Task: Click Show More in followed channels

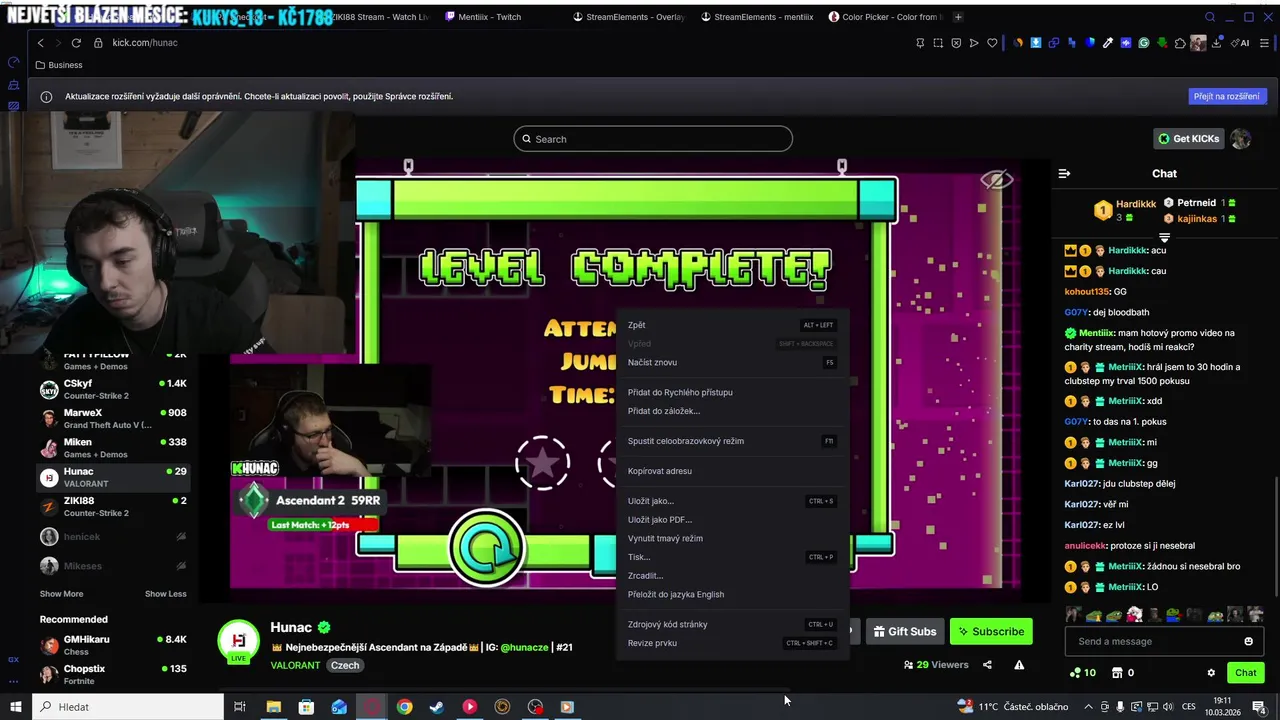Action: tap(61, 594)
